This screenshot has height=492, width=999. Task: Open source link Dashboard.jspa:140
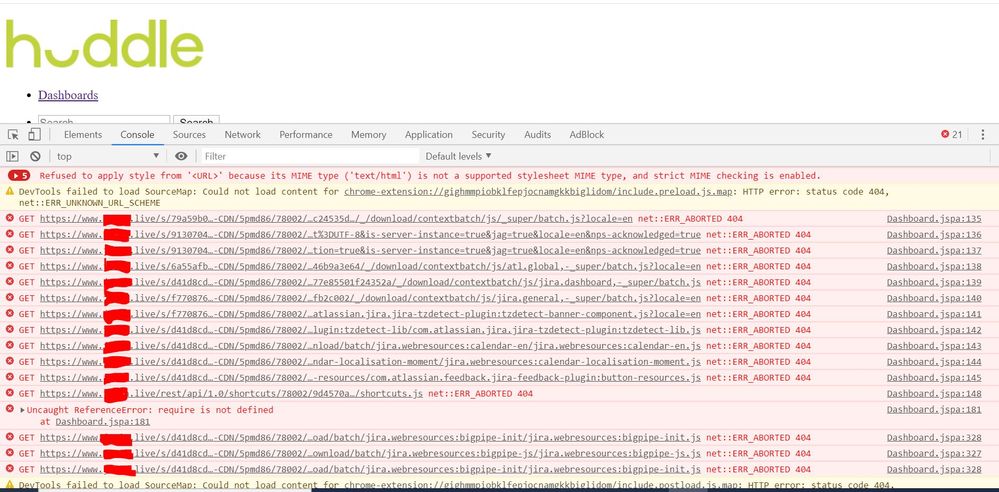pyautogui.click(x=934, y=298)
